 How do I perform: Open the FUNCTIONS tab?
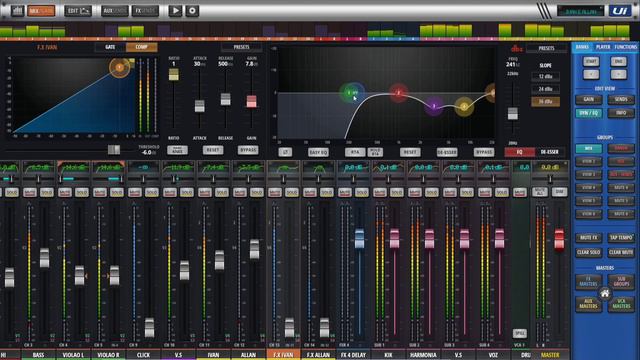626,47
